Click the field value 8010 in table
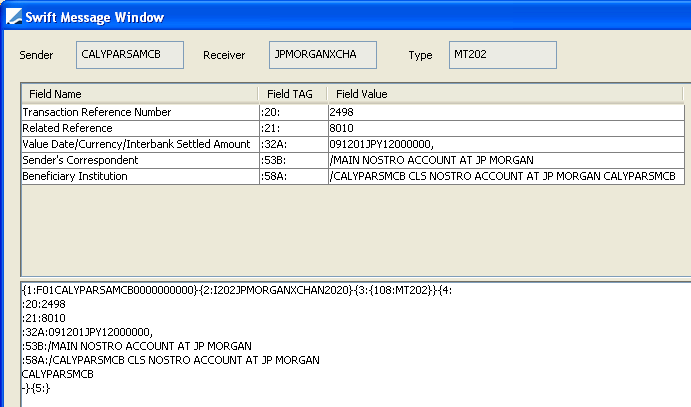 (506, 128)
